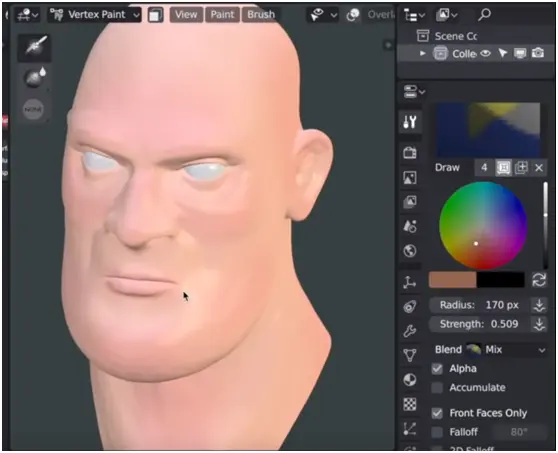Enable the Falloff checkbox
Image resolution: width=558 pixels, height=453 pixels.
(437, 432)
